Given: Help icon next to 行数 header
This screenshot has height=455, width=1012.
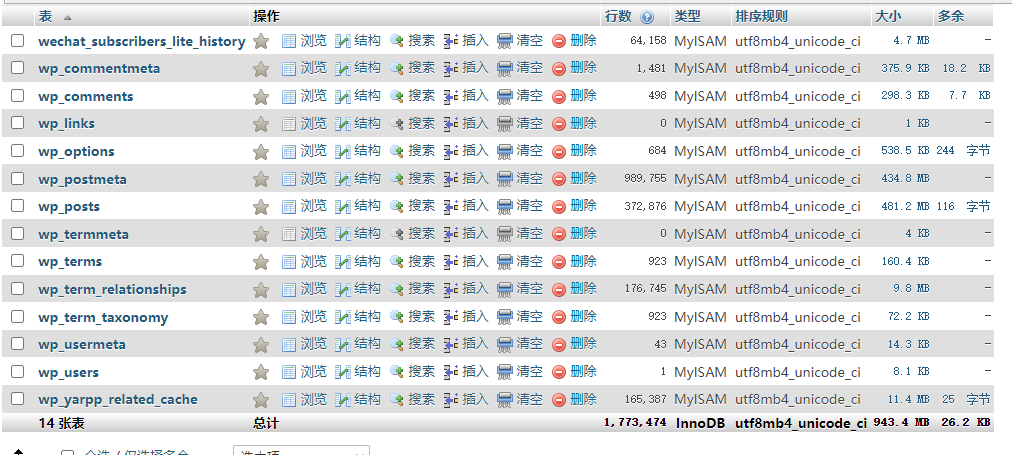Looking at the screenshot, I should pyautogui.click(x=647, y=17).
